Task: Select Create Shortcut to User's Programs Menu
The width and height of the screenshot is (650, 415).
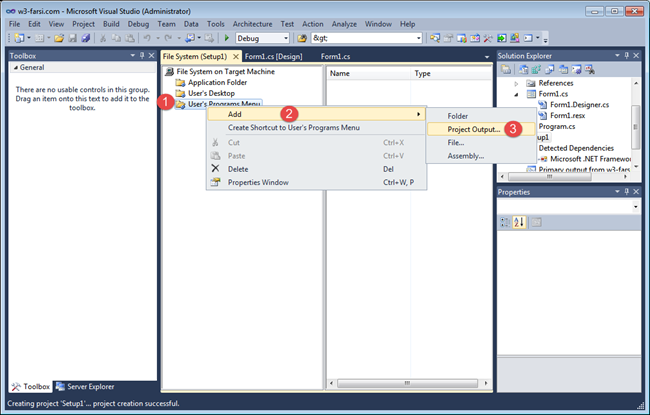Action: pos(316,128)
